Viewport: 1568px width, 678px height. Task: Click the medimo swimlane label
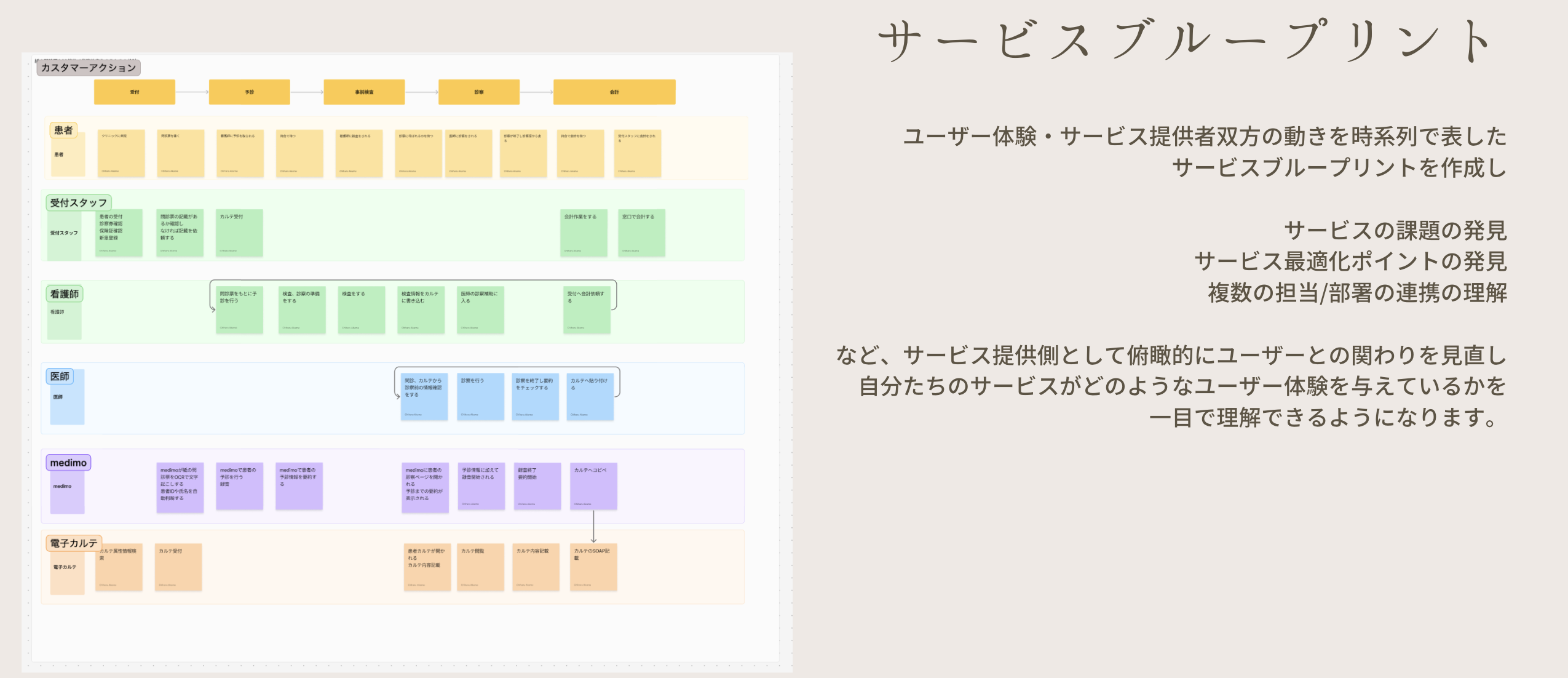point(68,463)
